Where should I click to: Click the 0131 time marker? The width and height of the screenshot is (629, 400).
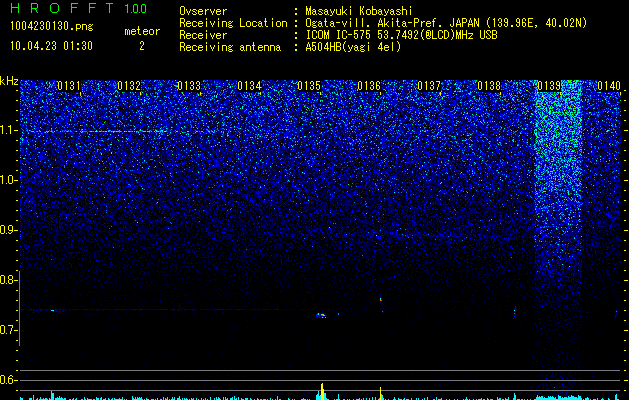(x=69, y=86)
